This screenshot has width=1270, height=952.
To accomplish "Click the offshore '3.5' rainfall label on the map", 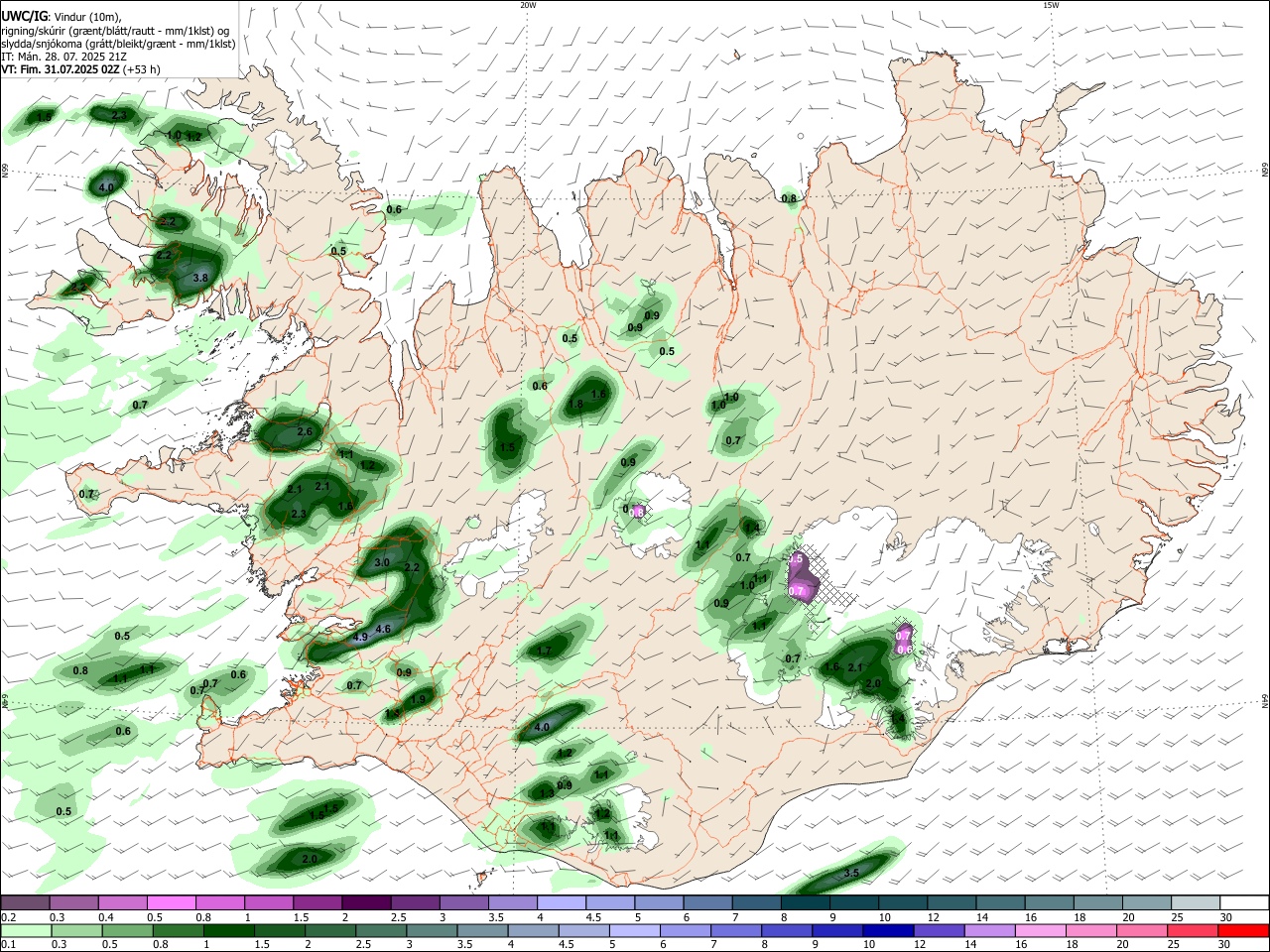I will click(x=851, y=873).
